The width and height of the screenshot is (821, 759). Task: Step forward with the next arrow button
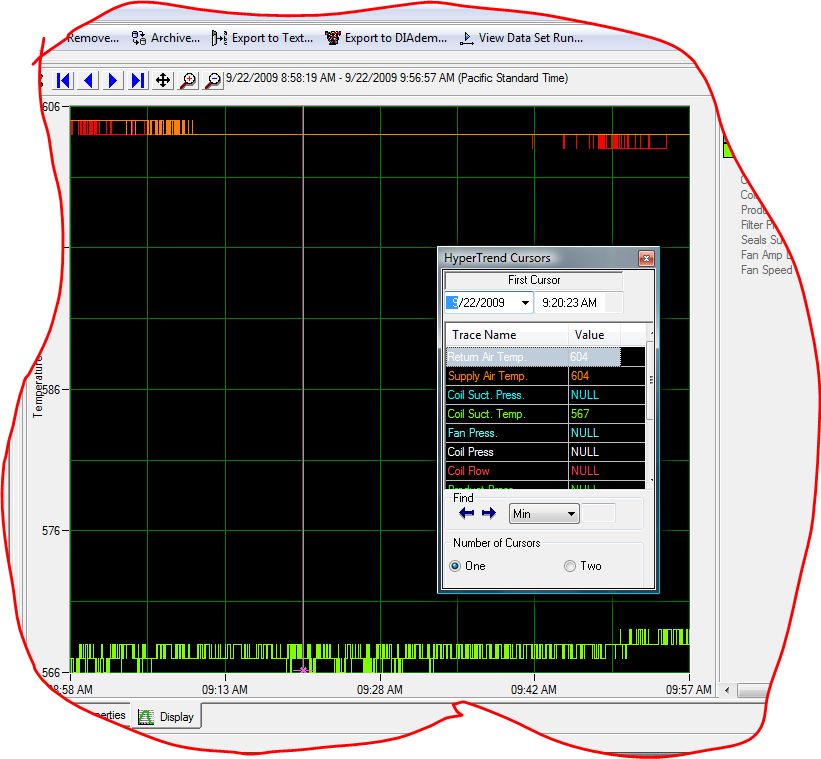coord(113,80)
